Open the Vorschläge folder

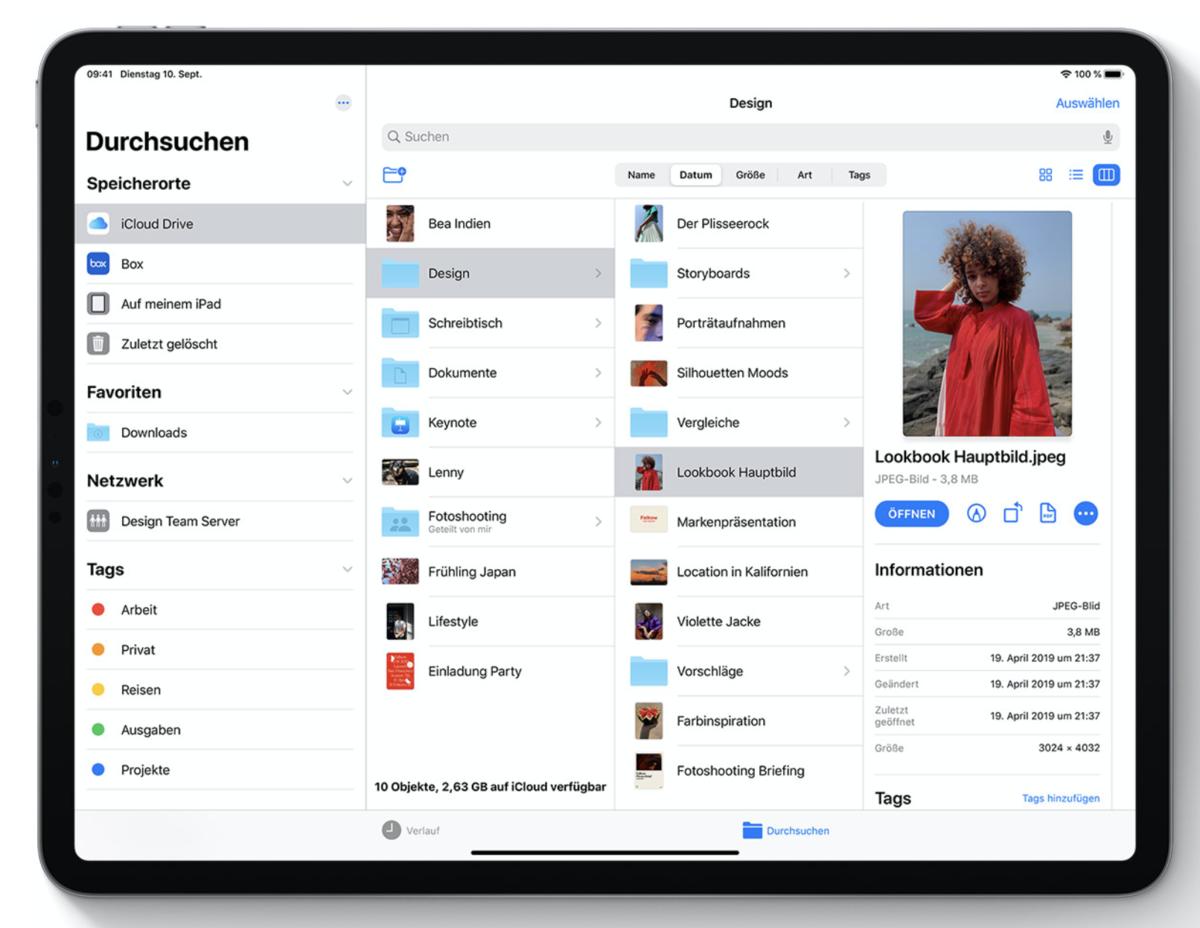(739, 671)
